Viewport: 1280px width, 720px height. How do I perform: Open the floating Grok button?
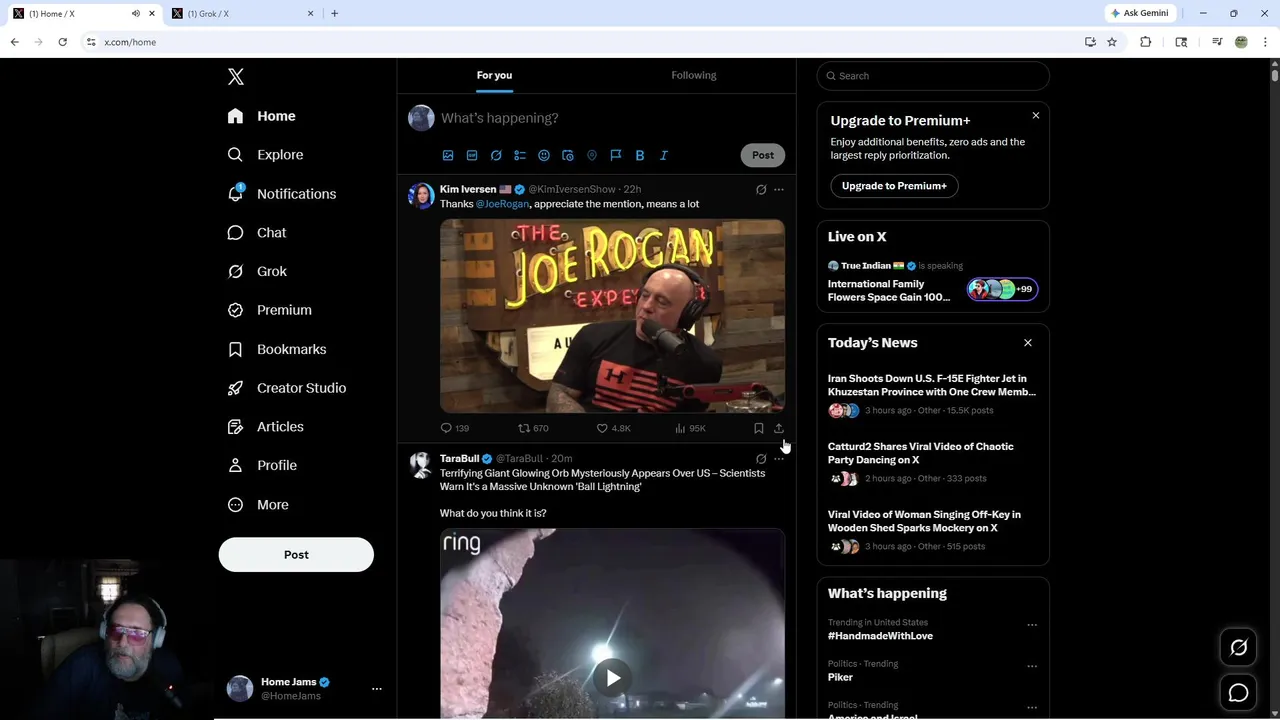[x=1238, y=648]
